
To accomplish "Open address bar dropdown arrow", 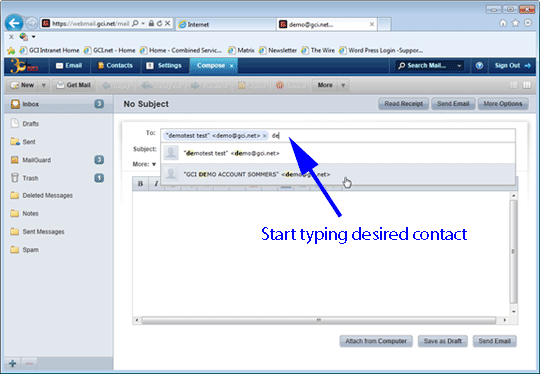I will tap(143, 23).
